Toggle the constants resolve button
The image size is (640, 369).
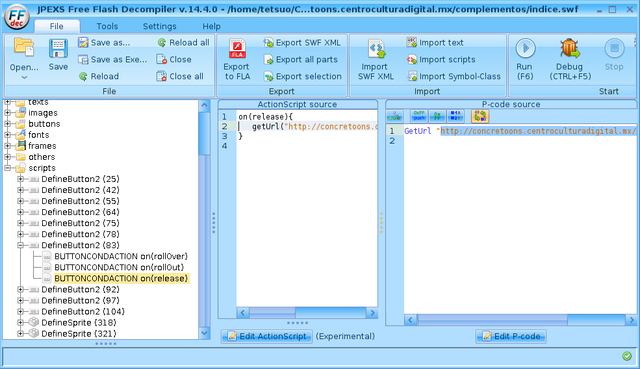pyautogui.click(x=456, y=116)
